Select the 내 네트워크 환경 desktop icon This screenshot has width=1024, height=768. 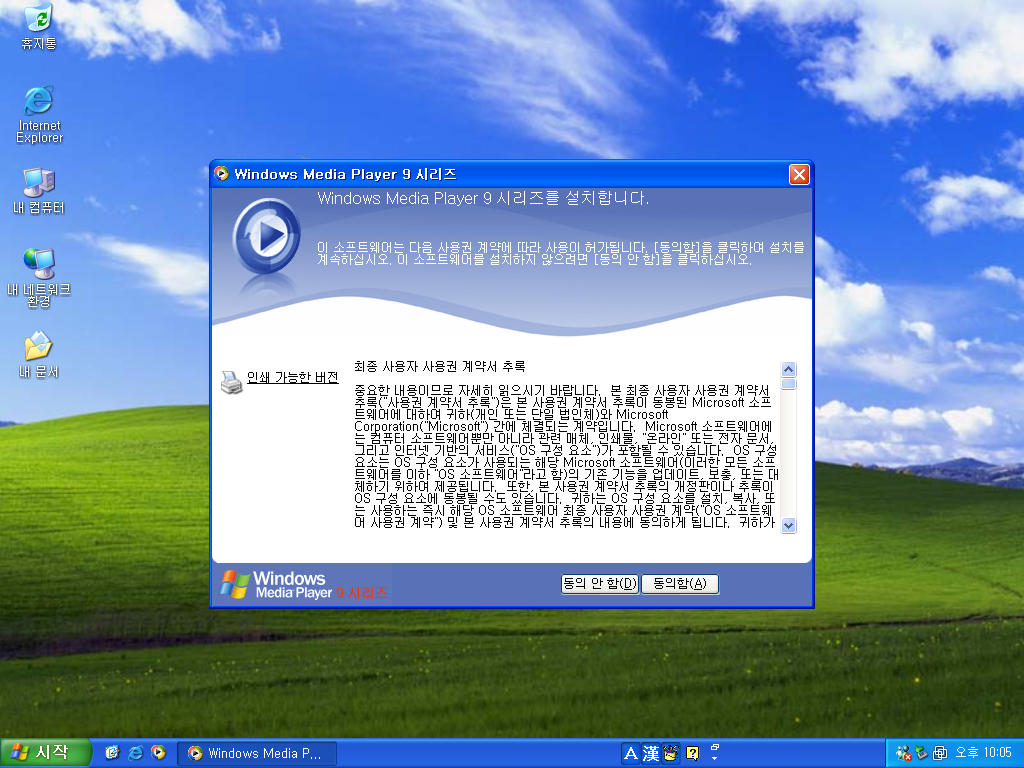[x=39, y=278]
